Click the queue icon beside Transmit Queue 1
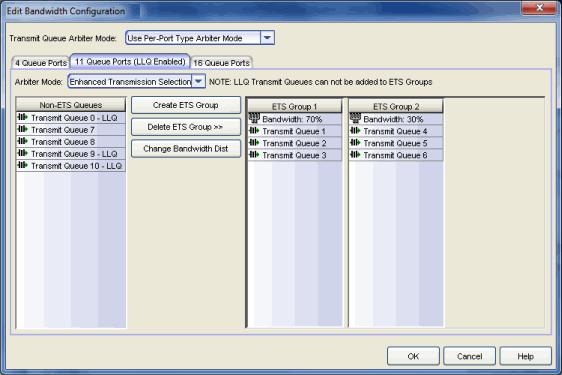 click(254, 131)
